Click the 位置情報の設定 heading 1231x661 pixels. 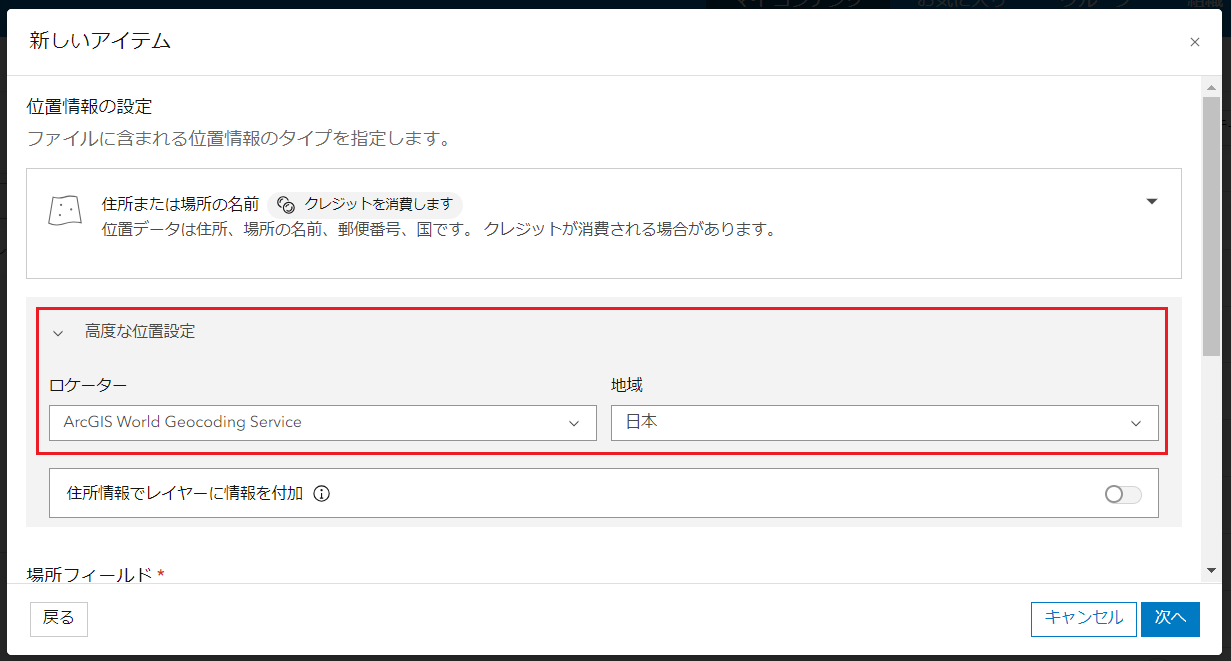(x=89, y=105)
